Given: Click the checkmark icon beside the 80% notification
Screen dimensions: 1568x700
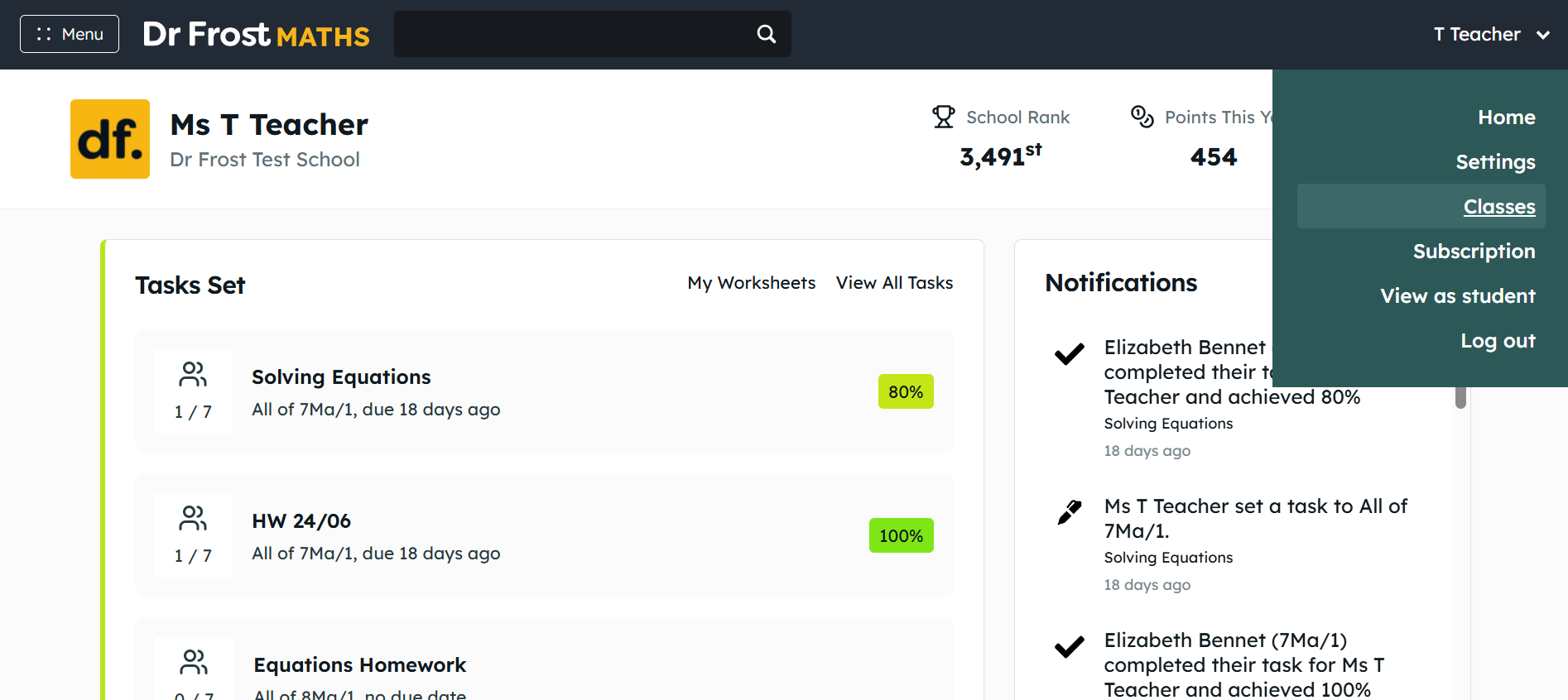Looking at the screenshot, I should pyautogui.click(x=1070, y=354).
